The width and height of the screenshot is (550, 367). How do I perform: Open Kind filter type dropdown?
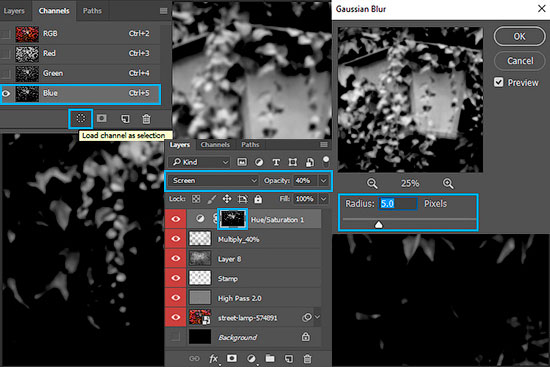tap(200, 162)
